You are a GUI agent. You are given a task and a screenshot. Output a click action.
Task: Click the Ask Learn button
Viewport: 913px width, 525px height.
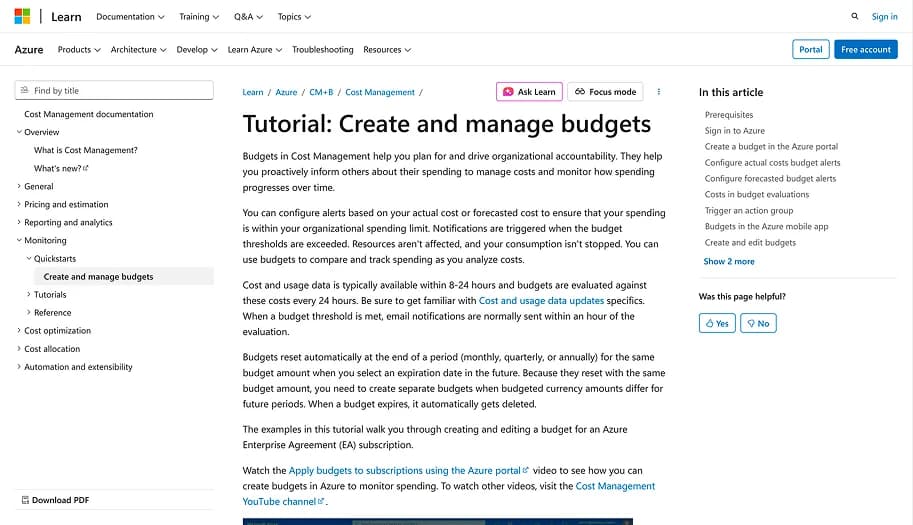coord(529,92)
